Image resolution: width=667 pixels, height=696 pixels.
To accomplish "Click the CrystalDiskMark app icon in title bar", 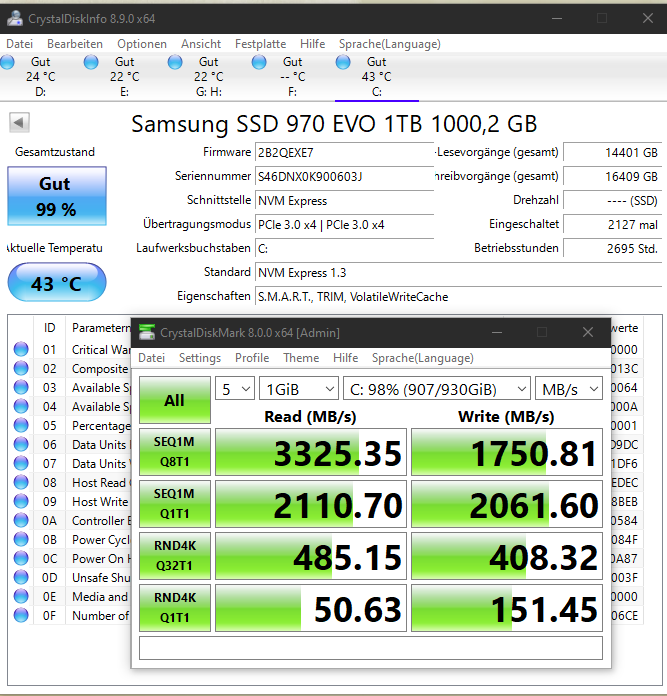I will pyautogui.click(x=147, y=332).
